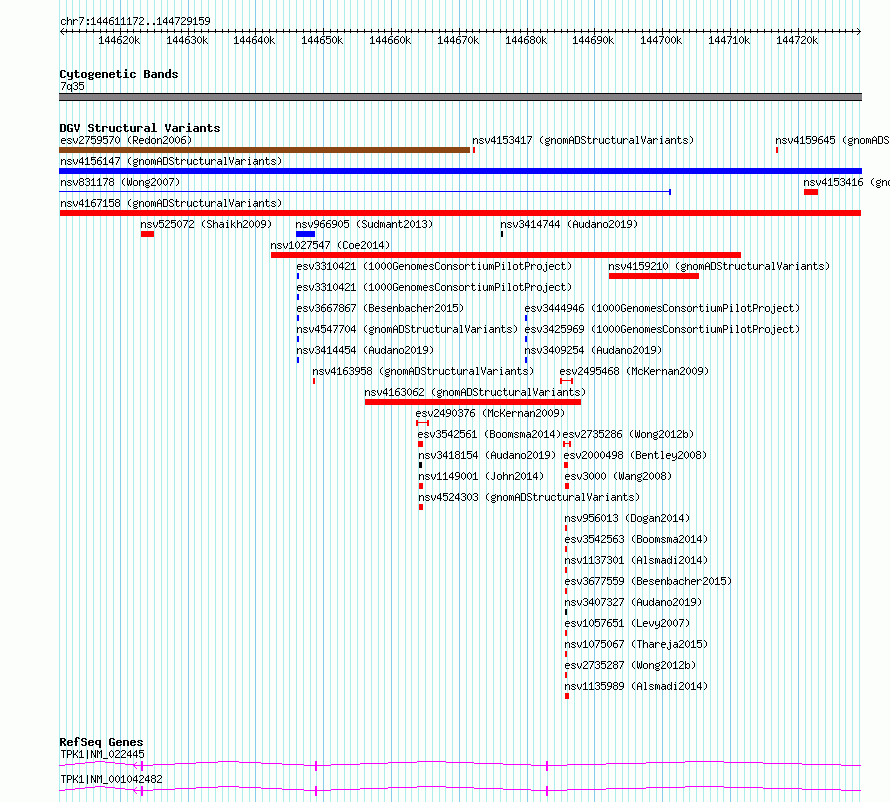
Task: Select nsv4156147 (gnomADStructuralVariants) label
Action: pyautogui.click(x=171, y=161)
